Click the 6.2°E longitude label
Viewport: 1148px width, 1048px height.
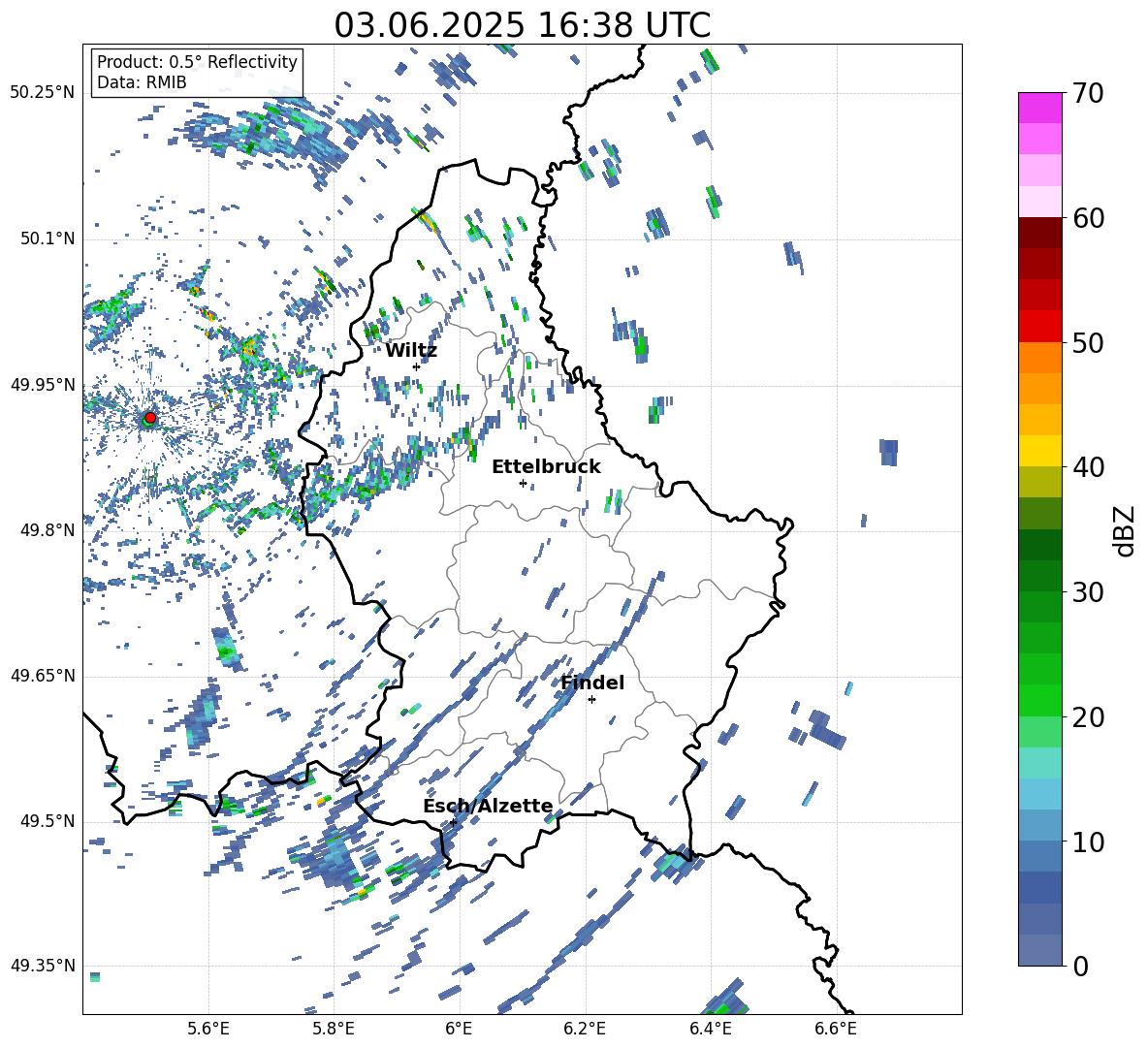(x=585, y=1029)
